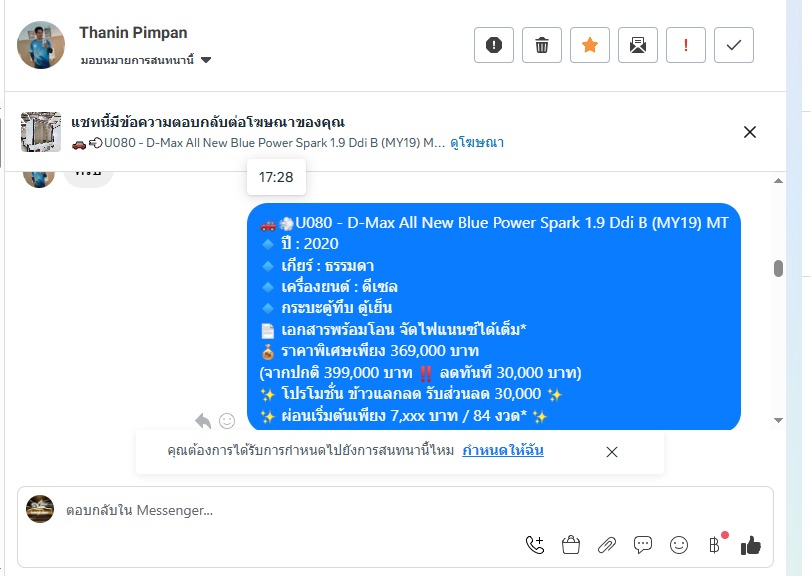The width and height of the screenshot is (811, 576).
Task: Flag conversation as priority with red exclamation
Action: pos(686,45)
